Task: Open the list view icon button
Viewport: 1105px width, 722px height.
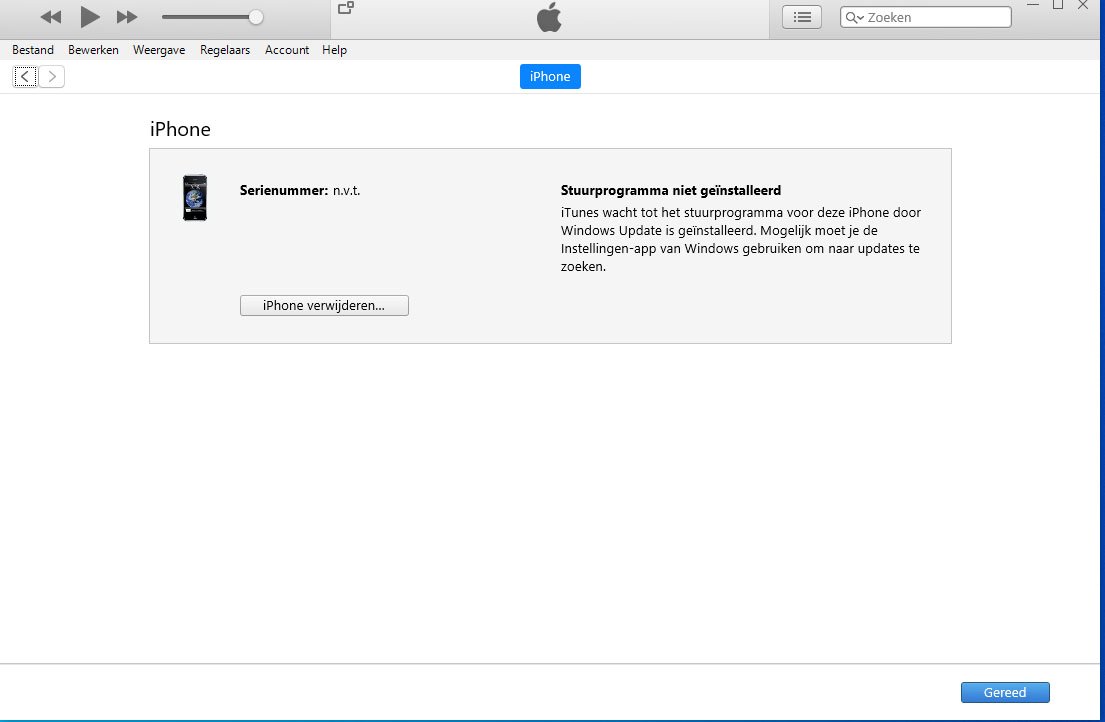Action: click(802, 17)
